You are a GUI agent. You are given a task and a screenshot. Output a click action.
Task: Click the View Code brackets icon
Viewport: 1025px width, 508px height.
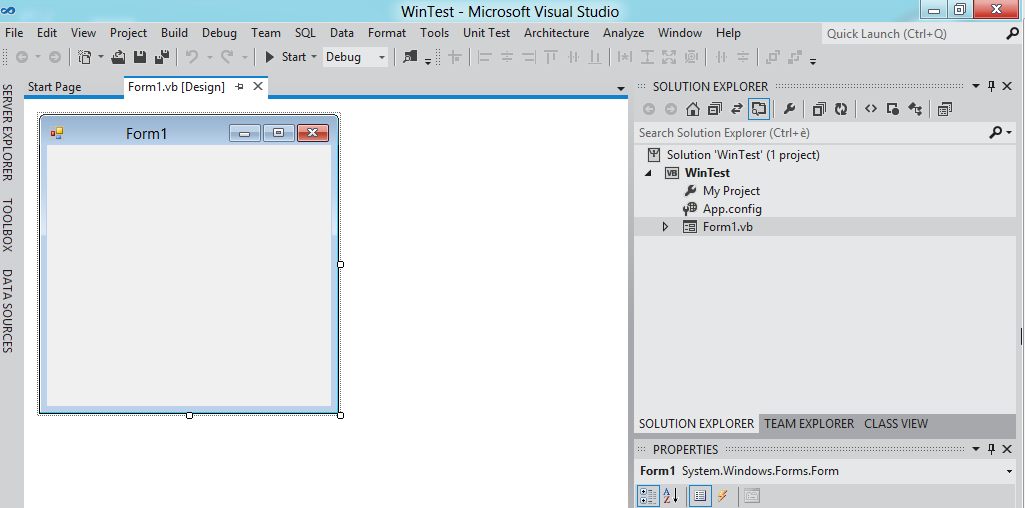(x=871, y=109)
